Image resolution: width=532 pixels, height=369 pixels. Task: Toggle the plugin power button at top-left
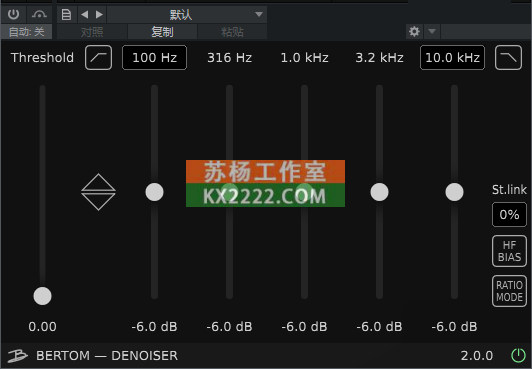[14, 15]
